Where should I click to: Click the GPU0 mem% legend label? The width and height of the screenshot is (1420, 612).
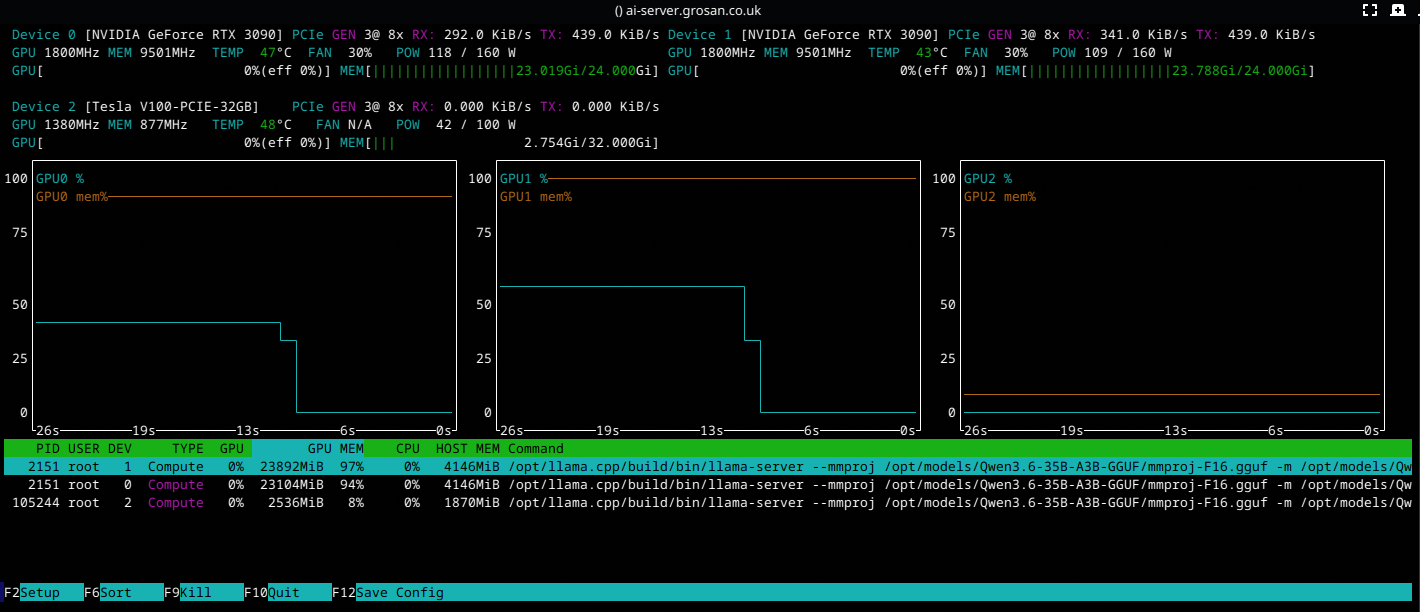coord(72,197)
